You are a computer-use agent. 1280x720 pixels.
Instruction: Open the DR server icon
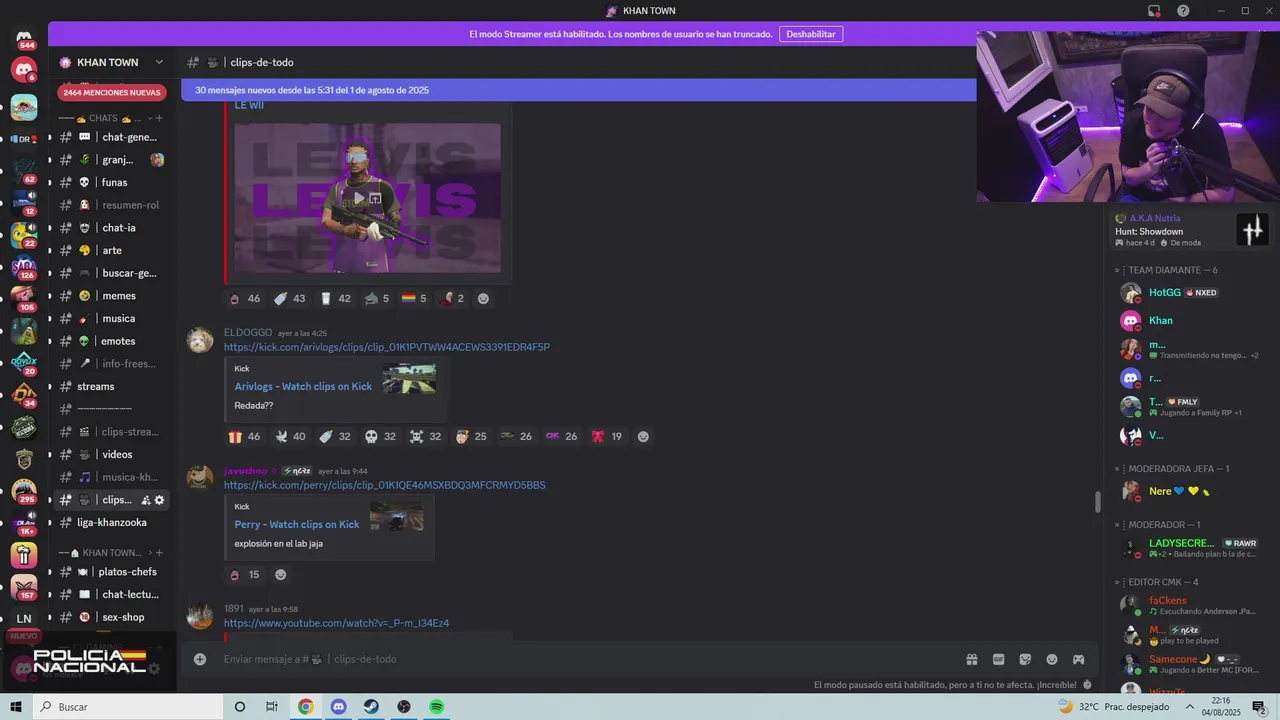pyautogui.click(x=24, y=139)
